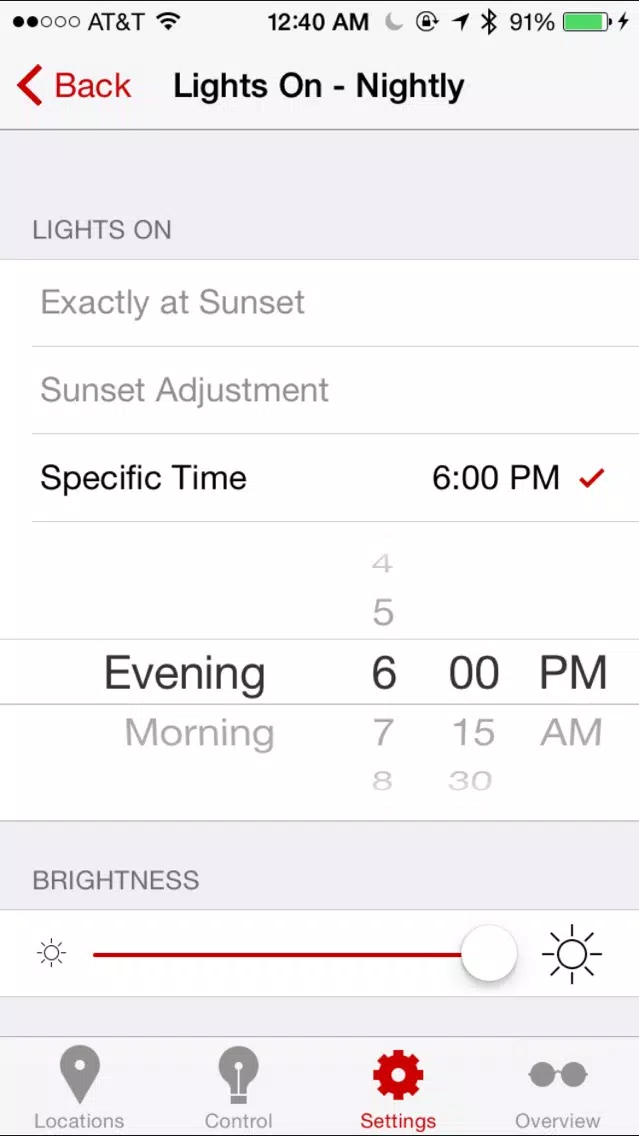
Task: Tap the Bluetooth icon in status bar
Action: coord(489,22)
